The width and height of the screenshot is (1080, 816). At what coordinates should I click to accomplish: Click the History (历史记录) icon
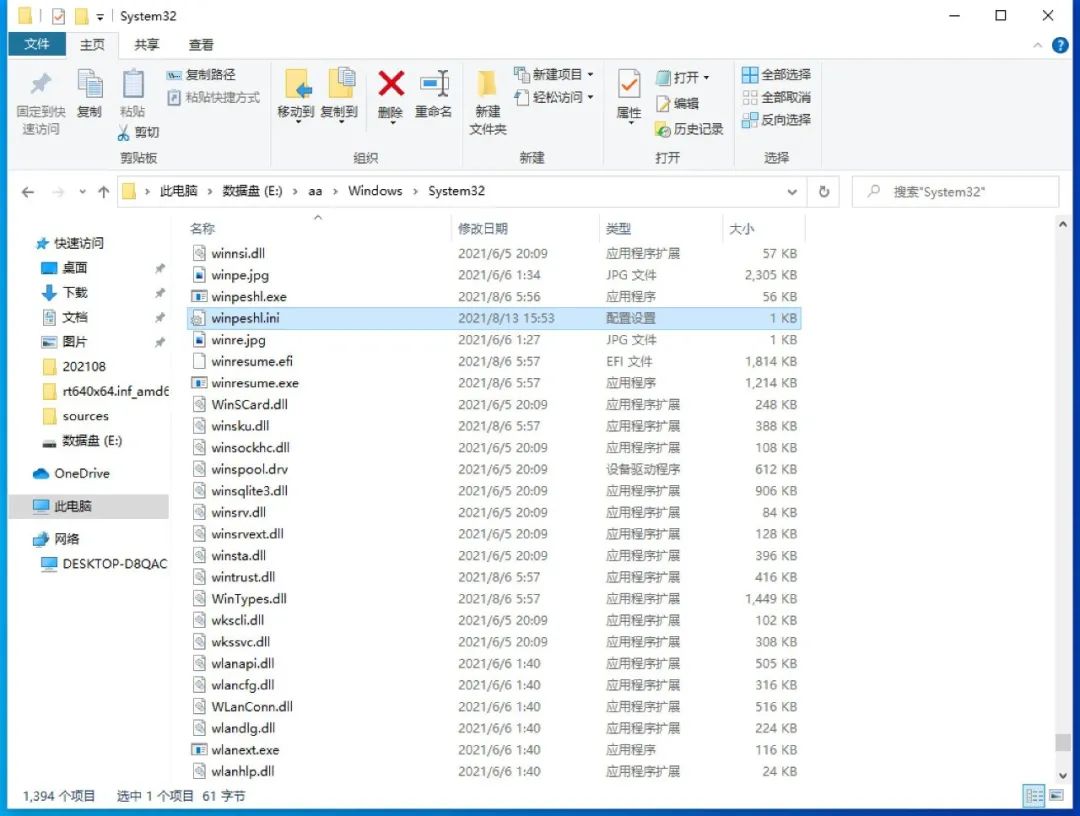[x=690, y=130]
